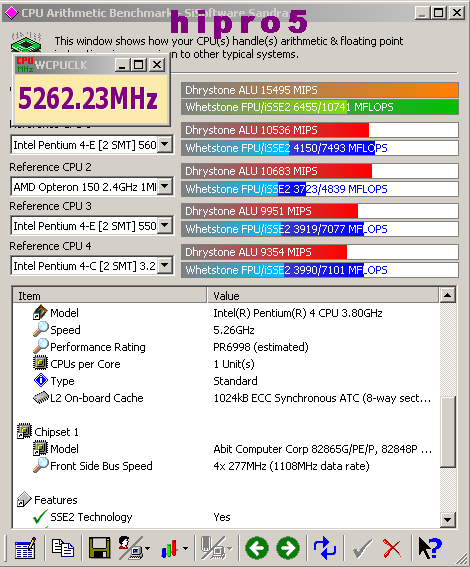Click the 'Standard' type value
The image size is (470, 567).
(x=235, y=381)
